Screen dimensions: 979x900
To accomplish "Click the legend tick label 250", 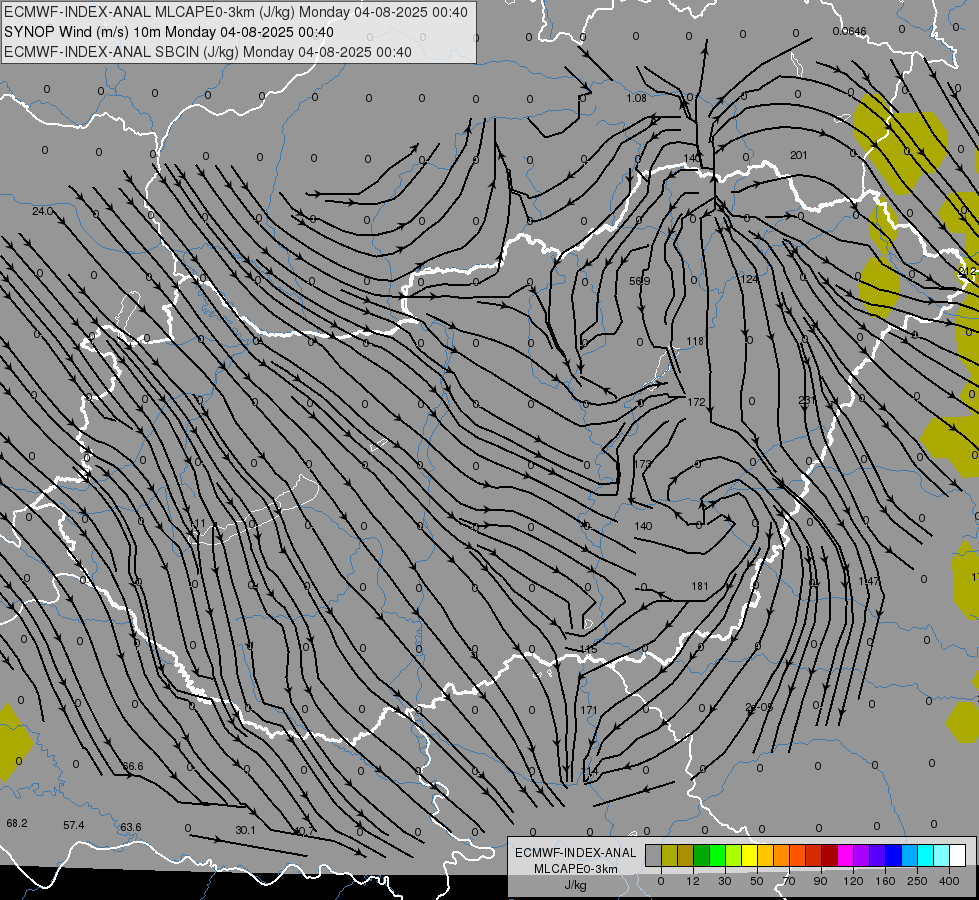I will 917,881.
